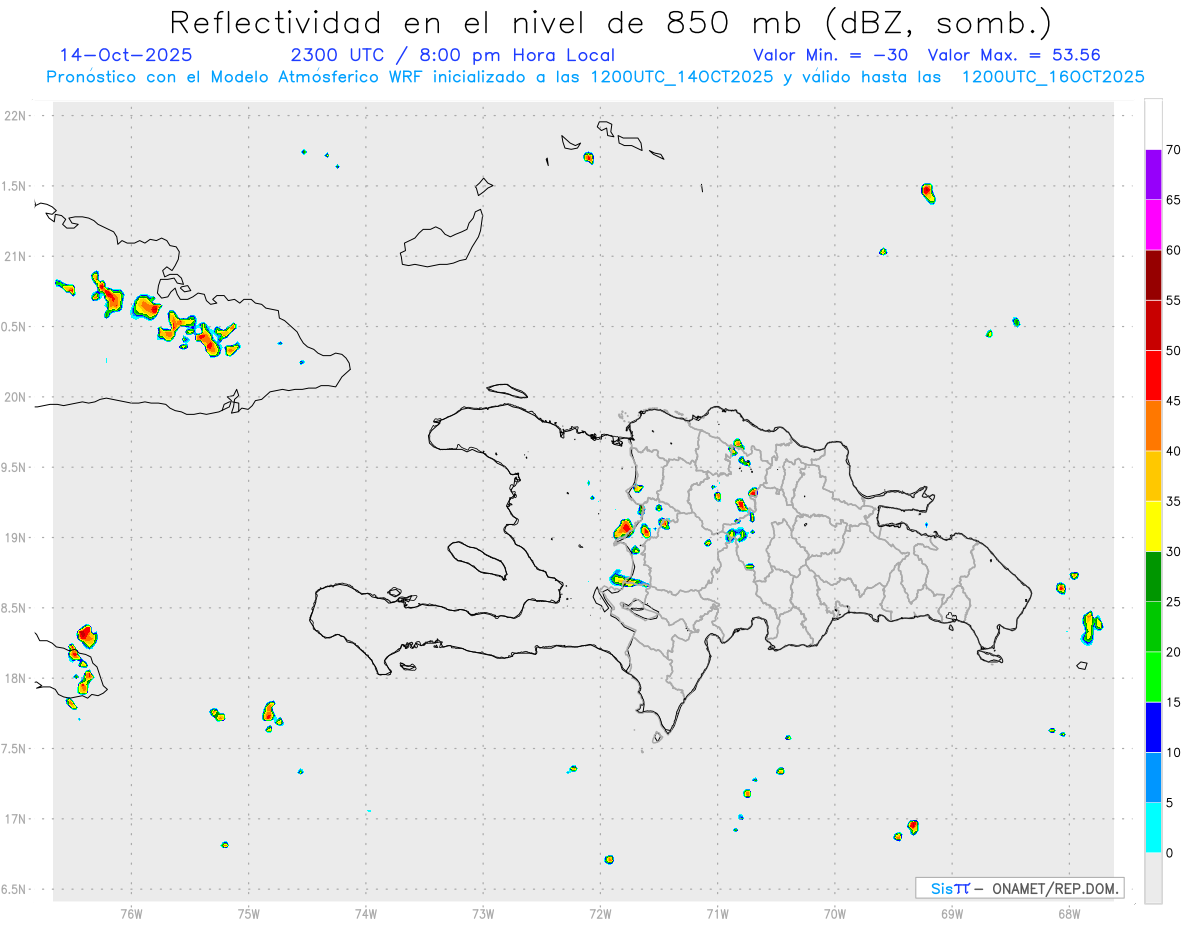This screenshot has width=1200, height=927.
Task: Click the colorbar value label '35'
Action: point(1173,501)
